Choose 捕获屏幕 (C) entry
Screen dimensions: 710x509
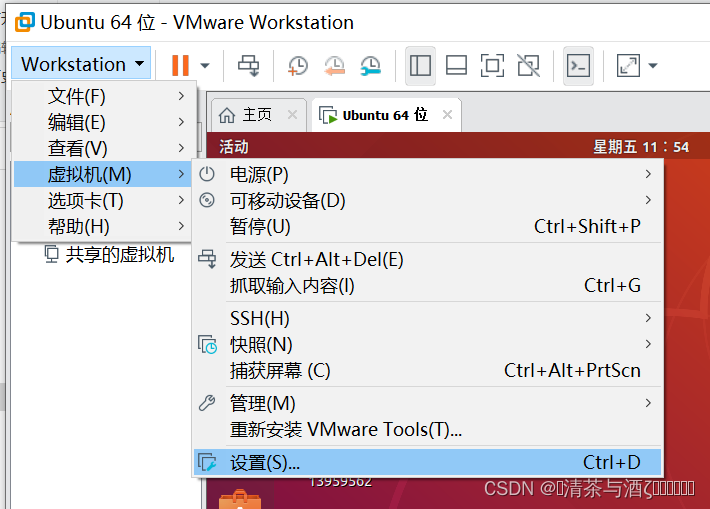tap(427, 370)
